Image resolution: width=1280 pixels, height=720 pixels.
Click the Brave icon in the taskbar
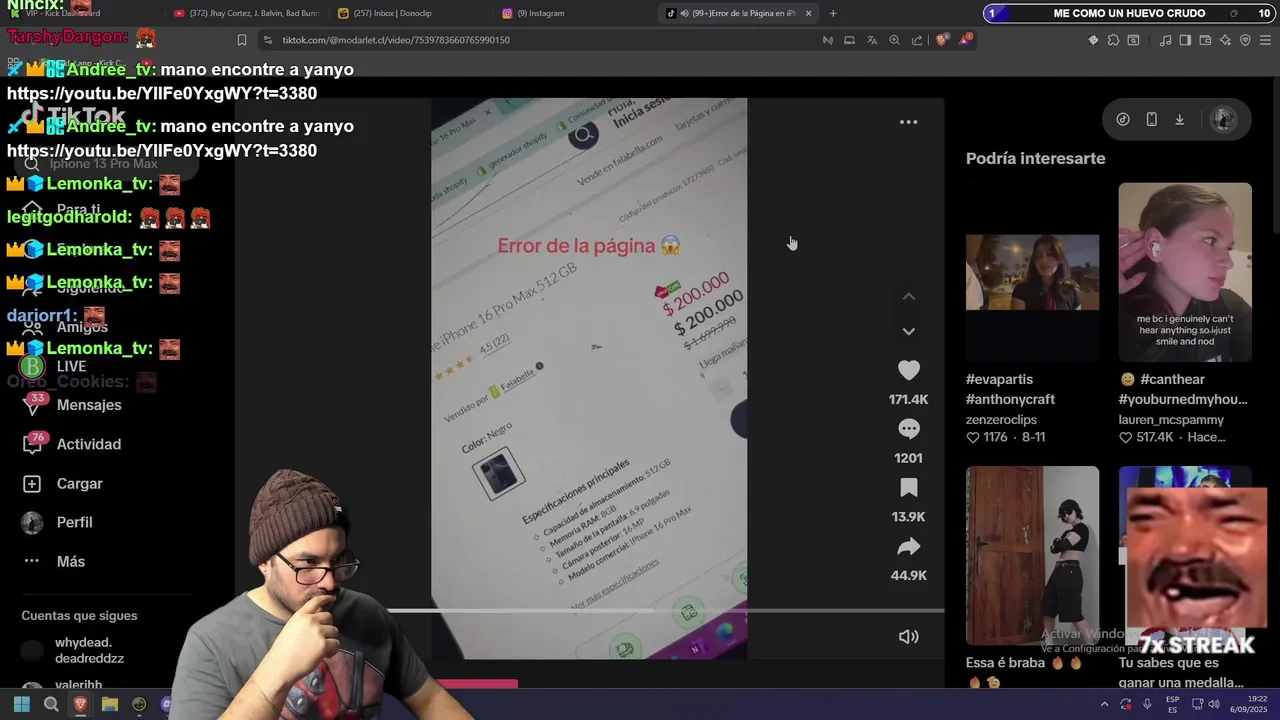click(80, 704)
